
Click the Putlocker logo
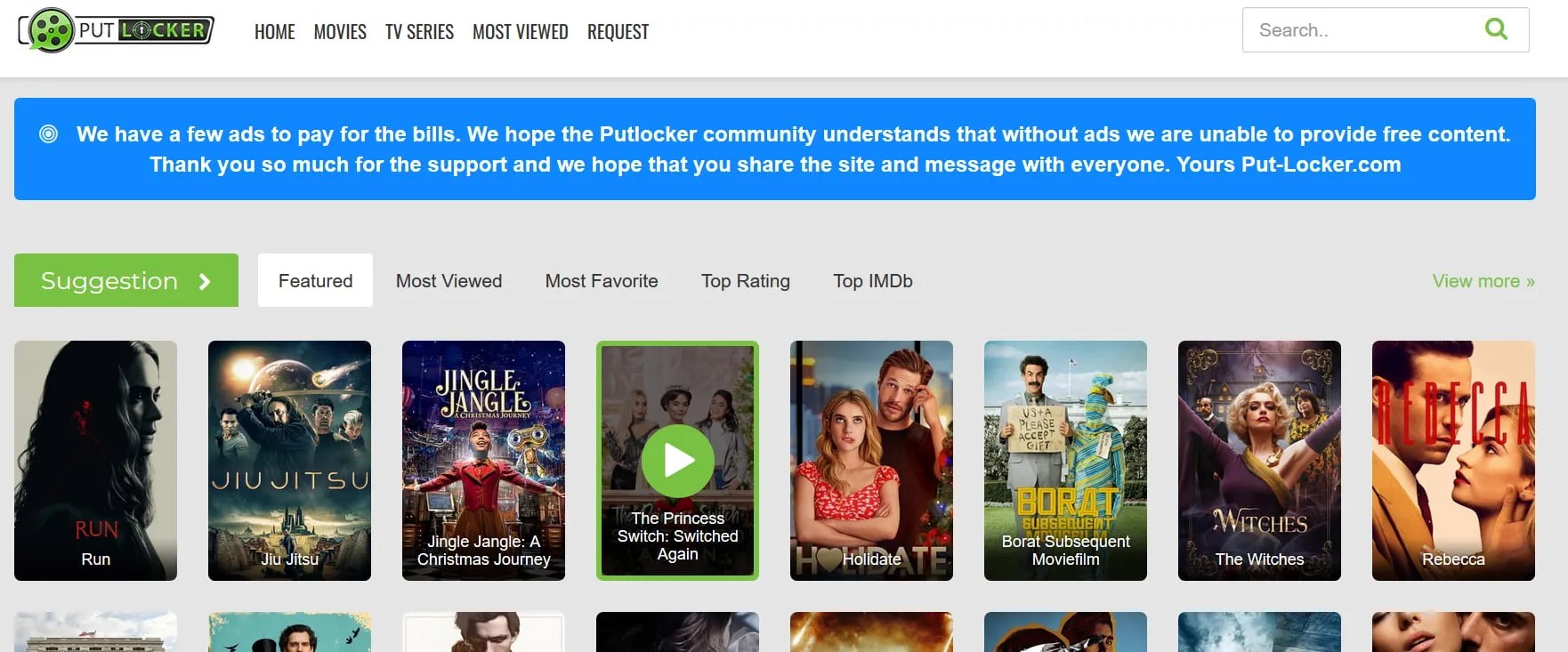point(117,30)
